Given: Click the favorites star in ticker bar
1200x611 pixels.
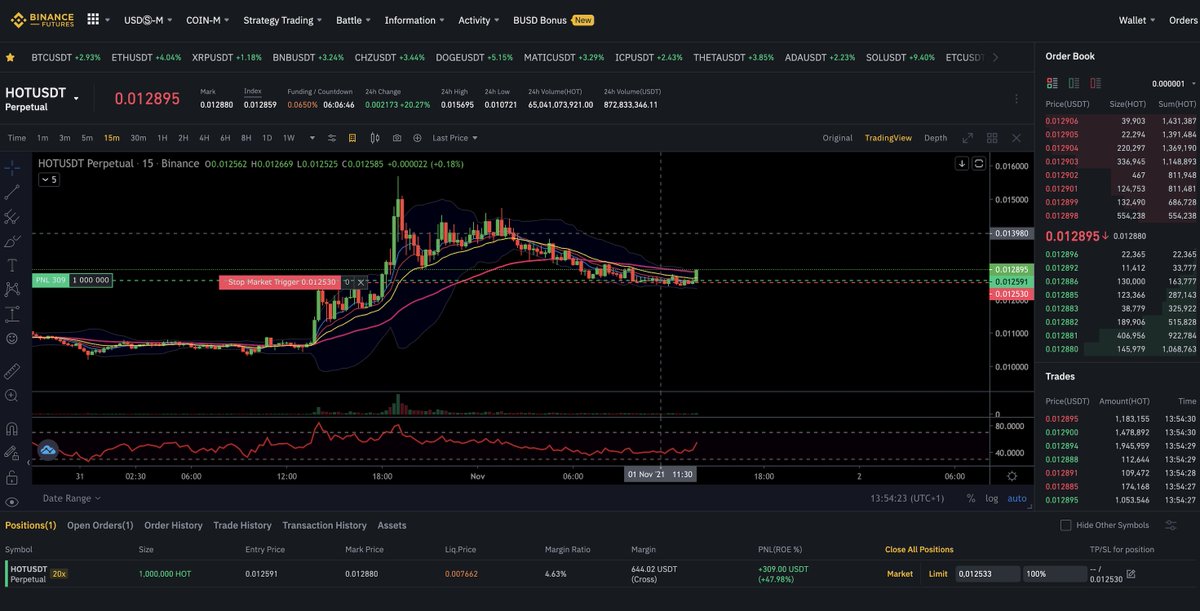Looking at the screenshot, I should tap(11, 57).
